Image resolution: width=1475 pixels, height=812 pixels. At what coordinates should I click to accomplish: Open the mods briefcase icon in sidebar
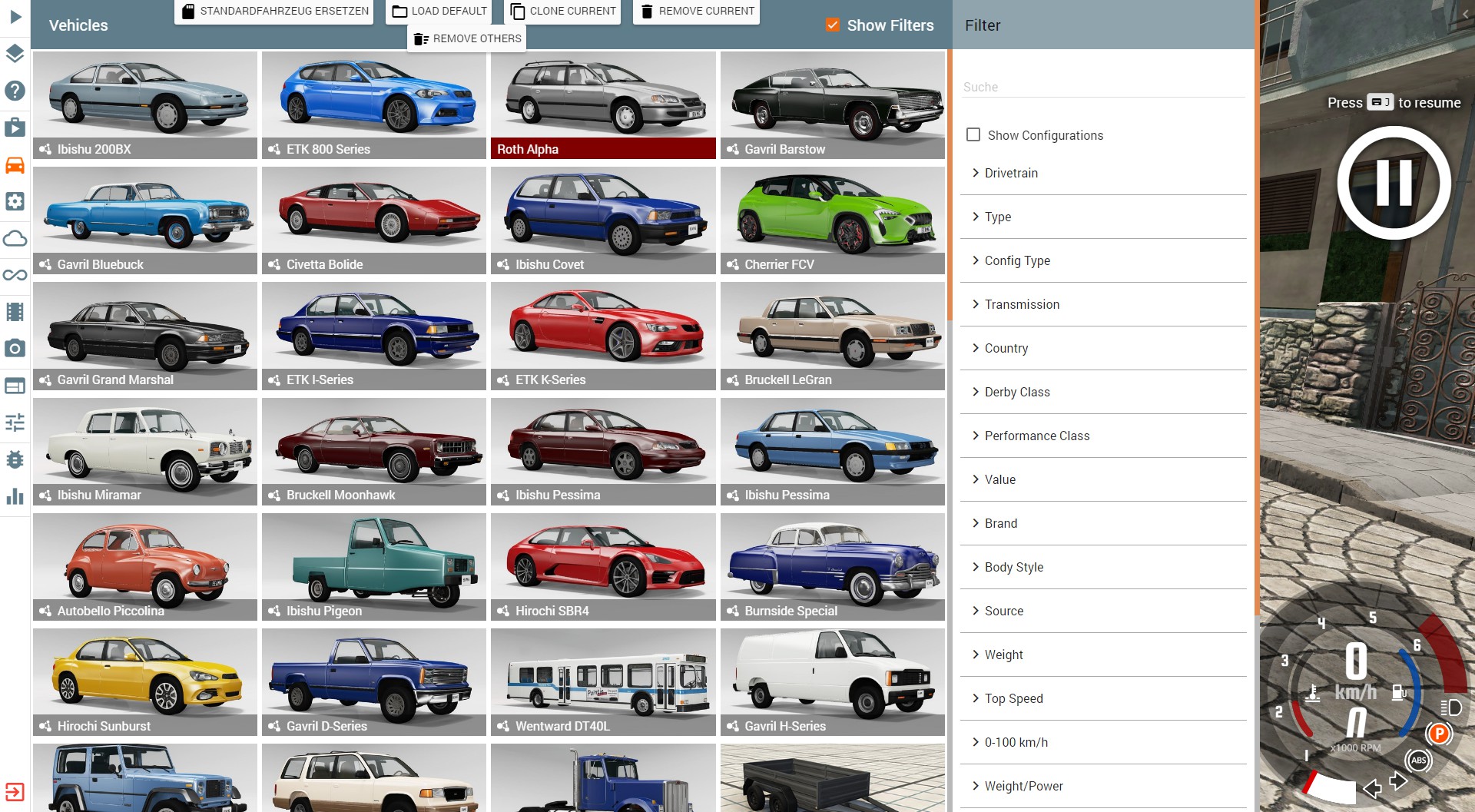pos(15,127)
